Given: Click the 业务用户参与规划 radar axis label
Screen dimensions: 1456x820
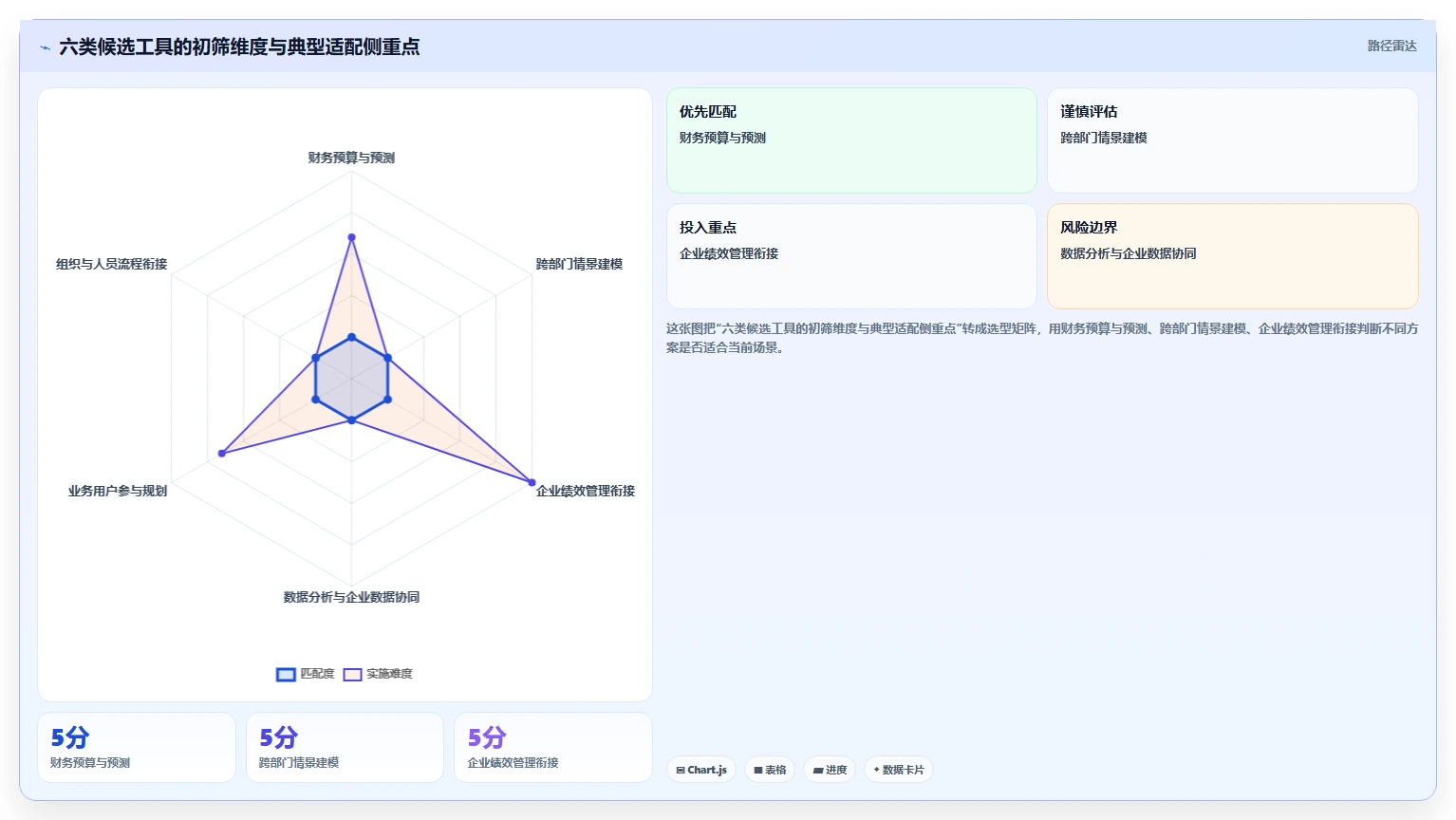Looking at the screenshot, I should tap(118, 491).
